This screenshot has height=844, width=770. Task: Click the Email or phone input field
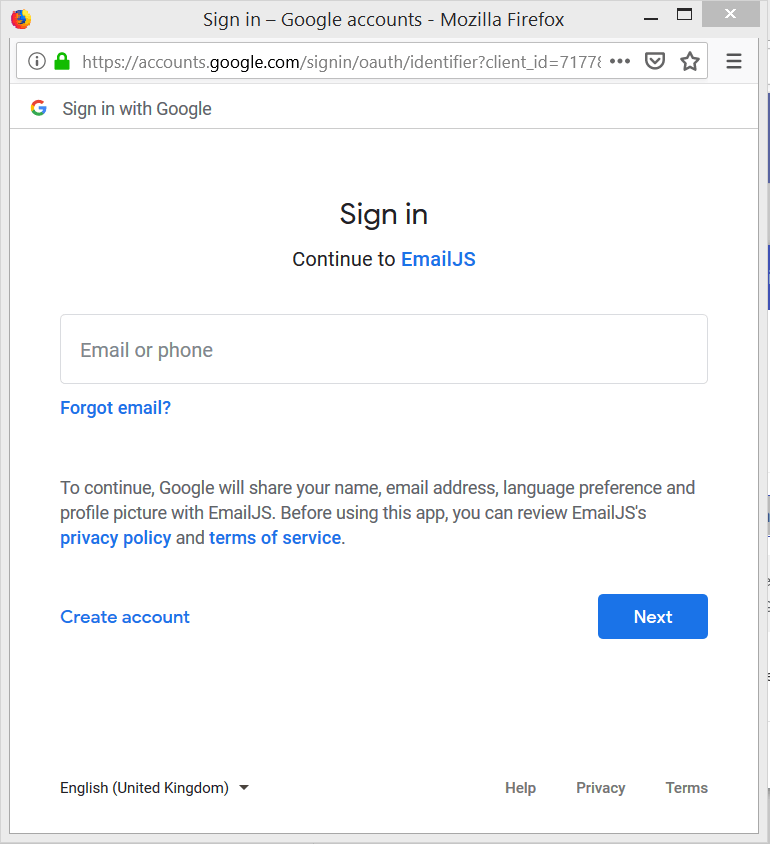[x=383, y=349]
